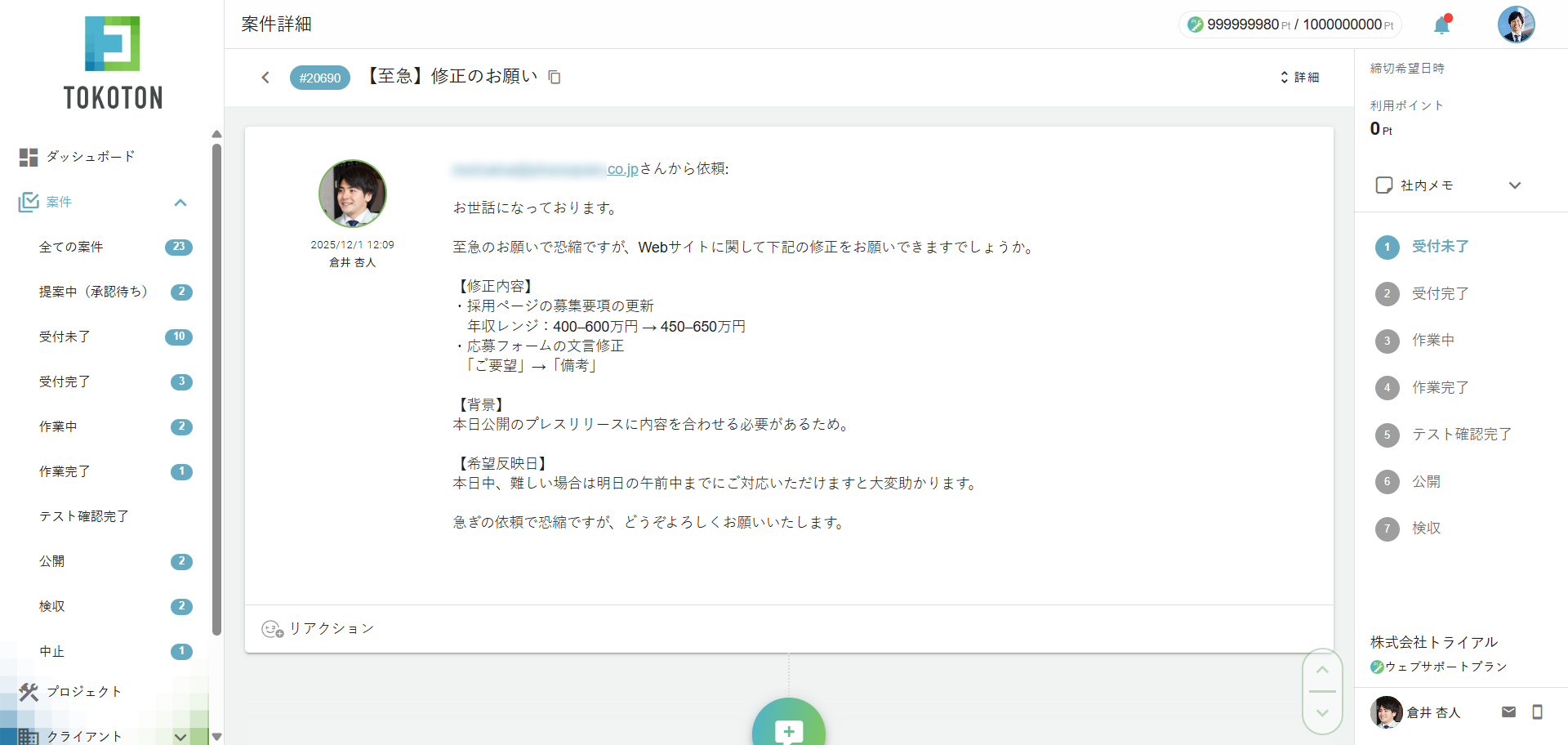Expand the 社内メモ section chevron
This screenshot has height=745, width=1568.
pyautogui.click(x=1515, y=185)
